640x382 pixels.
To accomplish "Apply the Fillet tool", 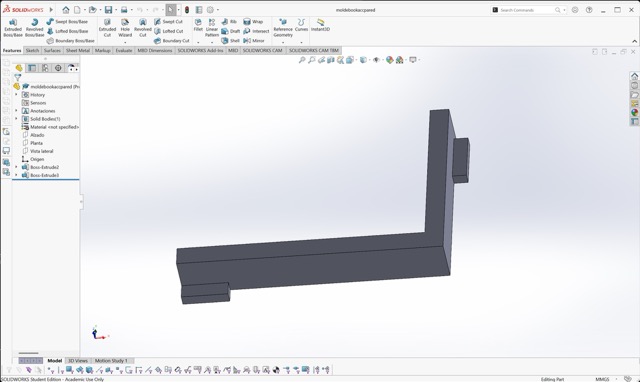I will (198, 25).
